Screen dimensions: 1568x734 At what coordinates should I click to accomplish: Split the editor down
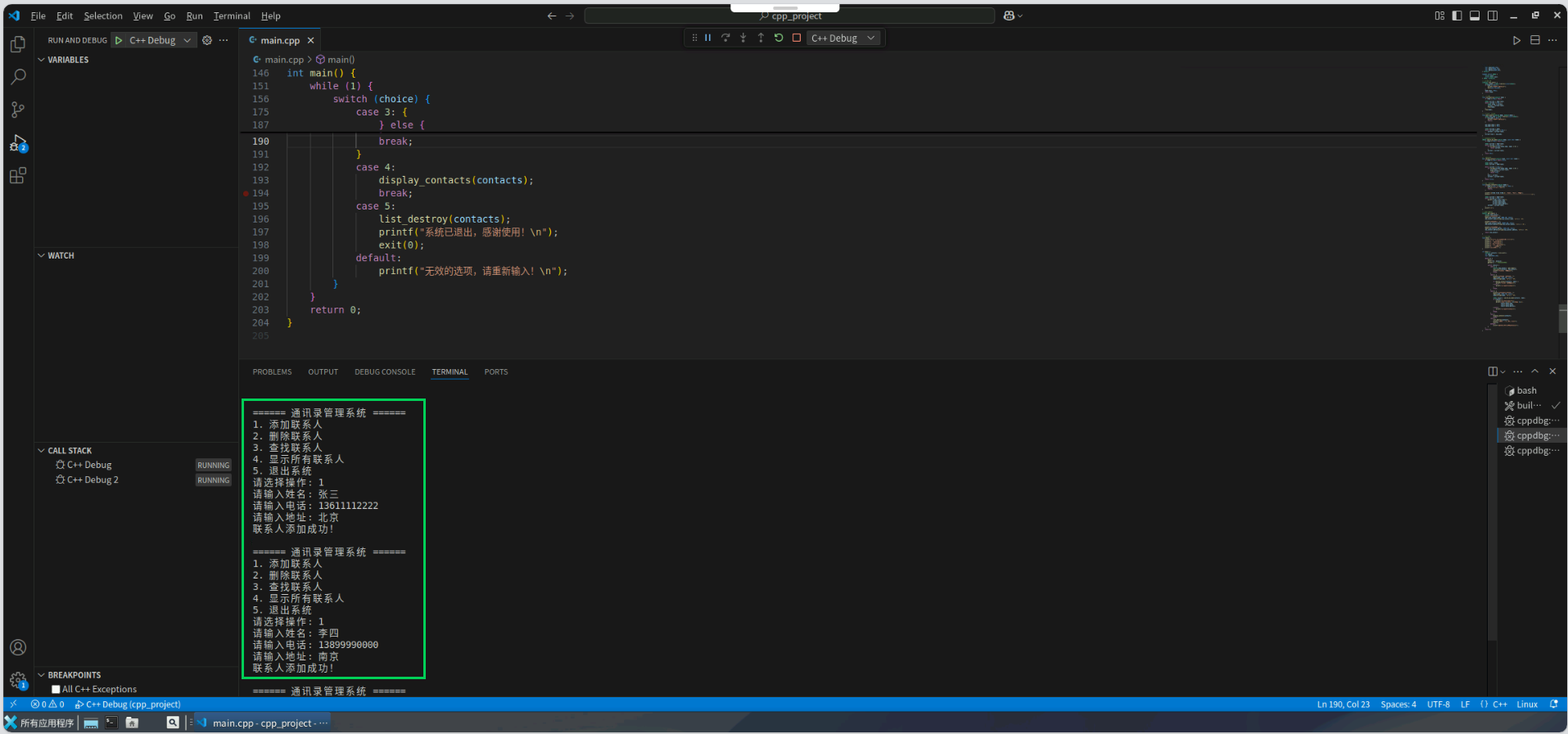(1535, 40)
